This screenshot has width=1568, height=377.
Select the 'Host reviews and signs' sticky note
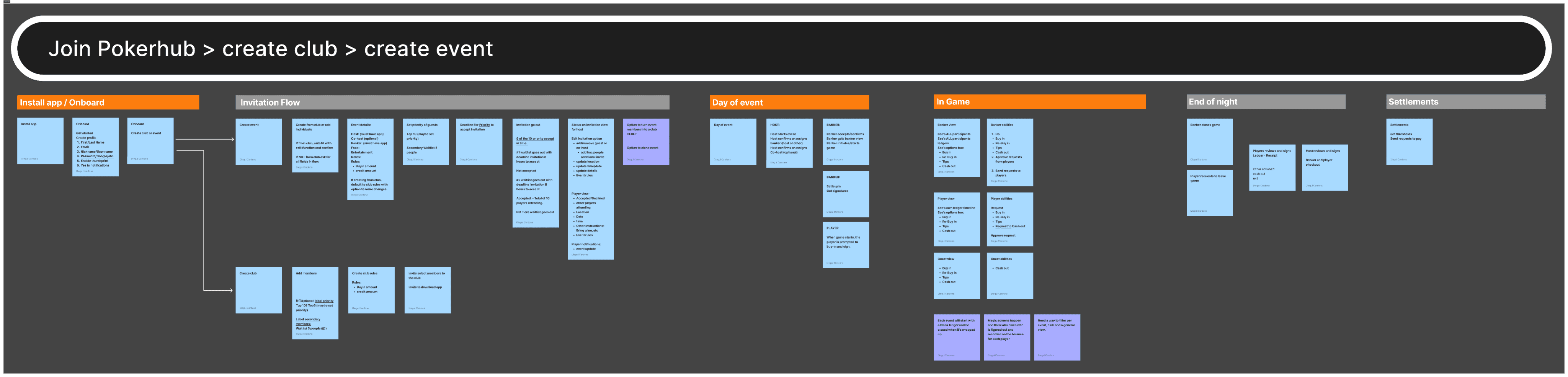click(x=1325, y=168)
